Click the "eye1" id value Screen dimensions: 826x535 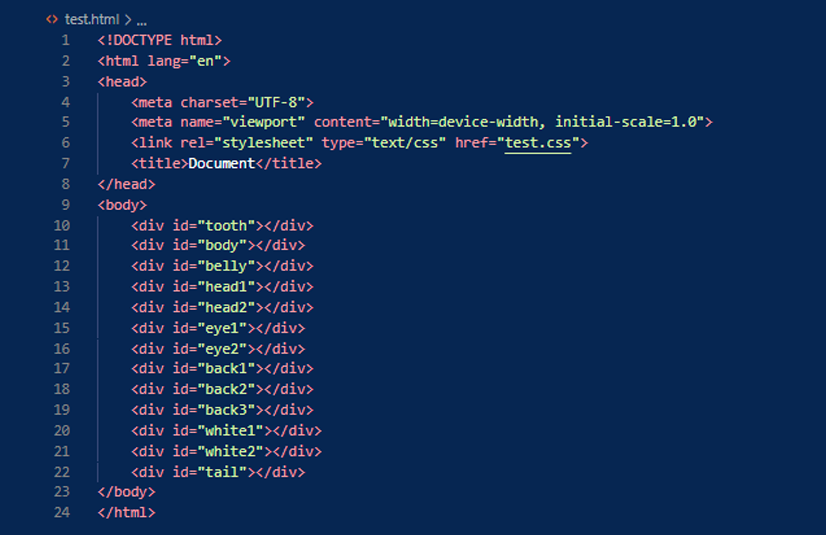[225, 328]
